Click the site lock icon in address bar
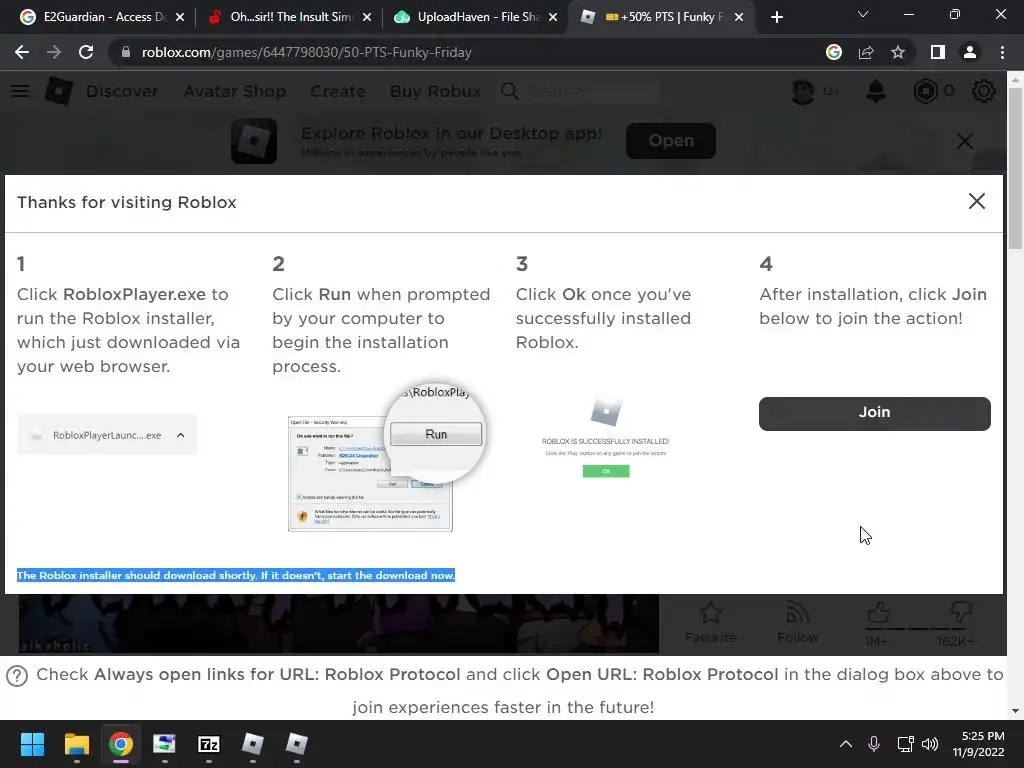 point(125,52)
